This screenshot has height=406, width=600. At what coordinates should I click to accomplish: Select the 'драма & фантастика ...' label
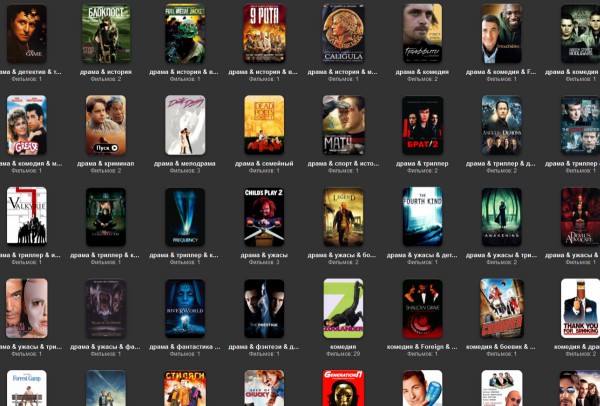click(185, 347)
